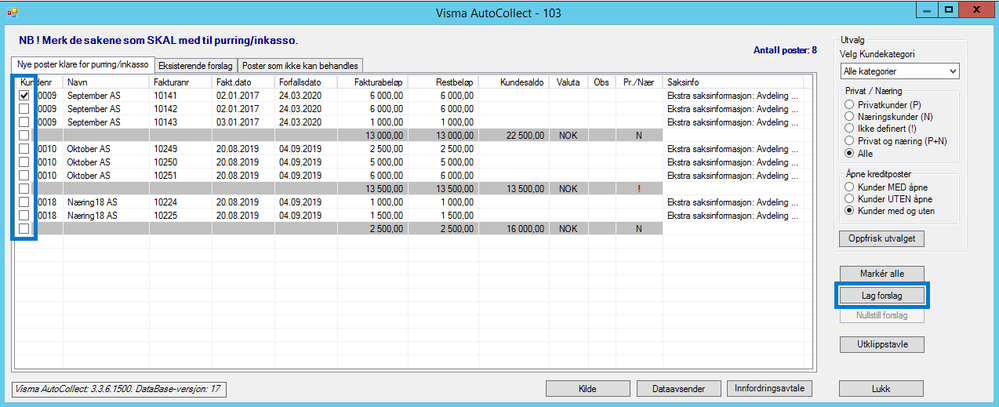
Task: Select the 10250 invoice number cell
Action: coord(181,162)
